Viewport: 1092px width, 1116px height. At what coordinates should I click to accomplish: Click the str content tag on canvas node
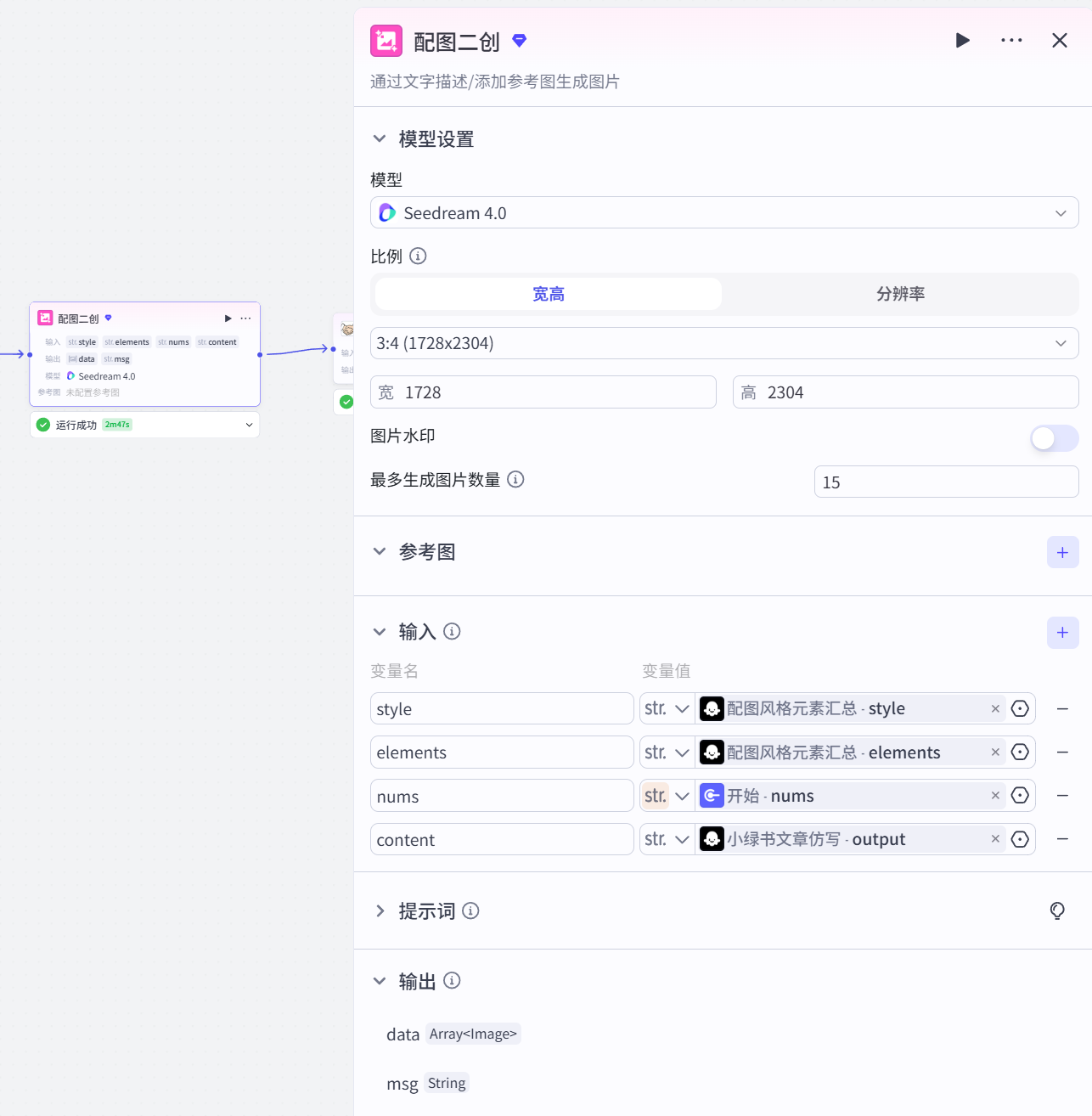coord(217,342)
